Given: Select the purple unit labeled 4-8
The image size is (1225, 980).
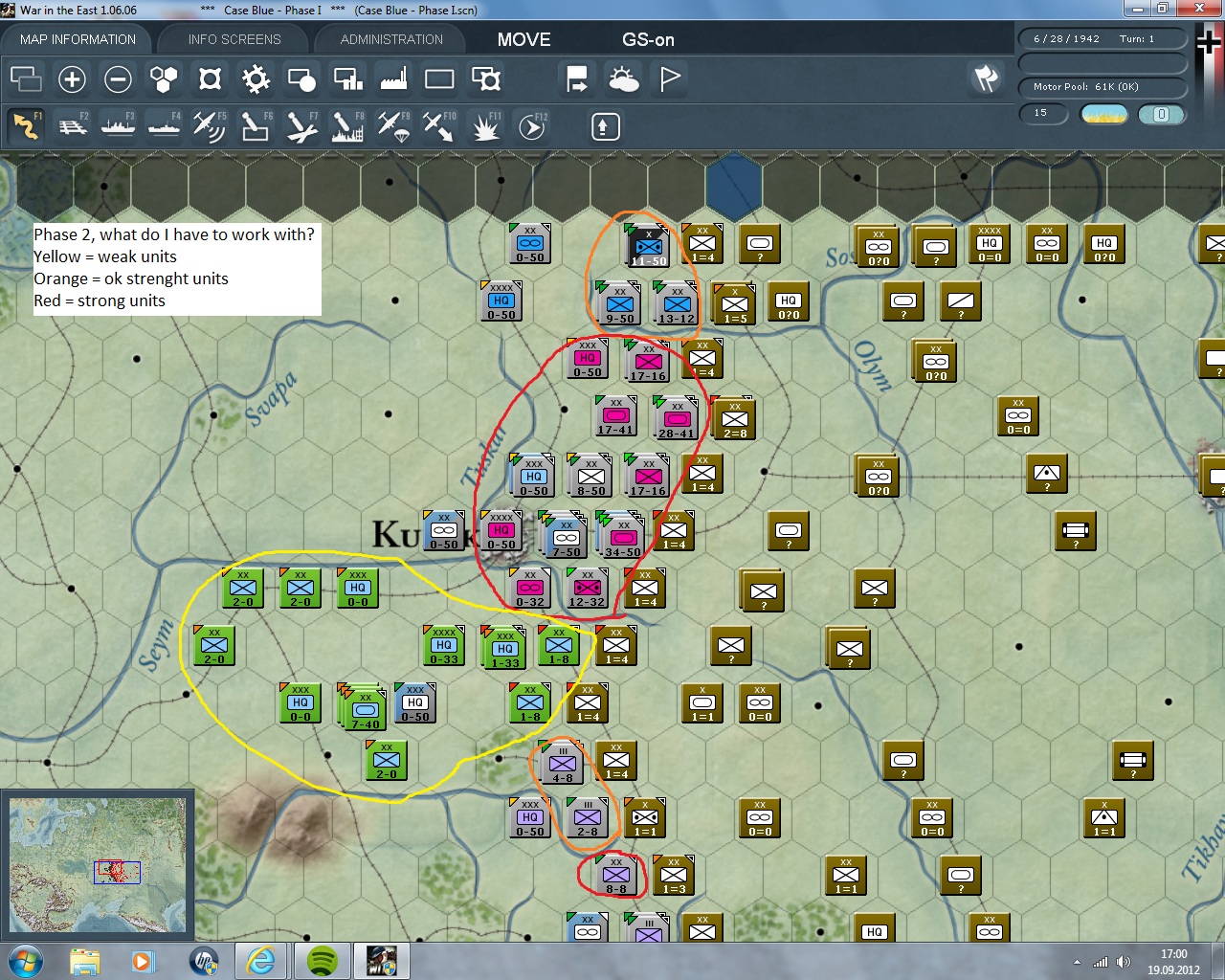Looking at the screenshot, I should click(x=562, y=763).
